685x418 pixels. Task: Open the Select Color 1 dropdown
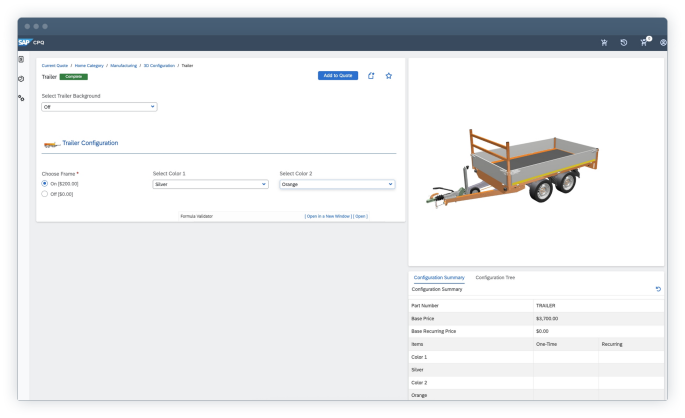click(210, 184)
